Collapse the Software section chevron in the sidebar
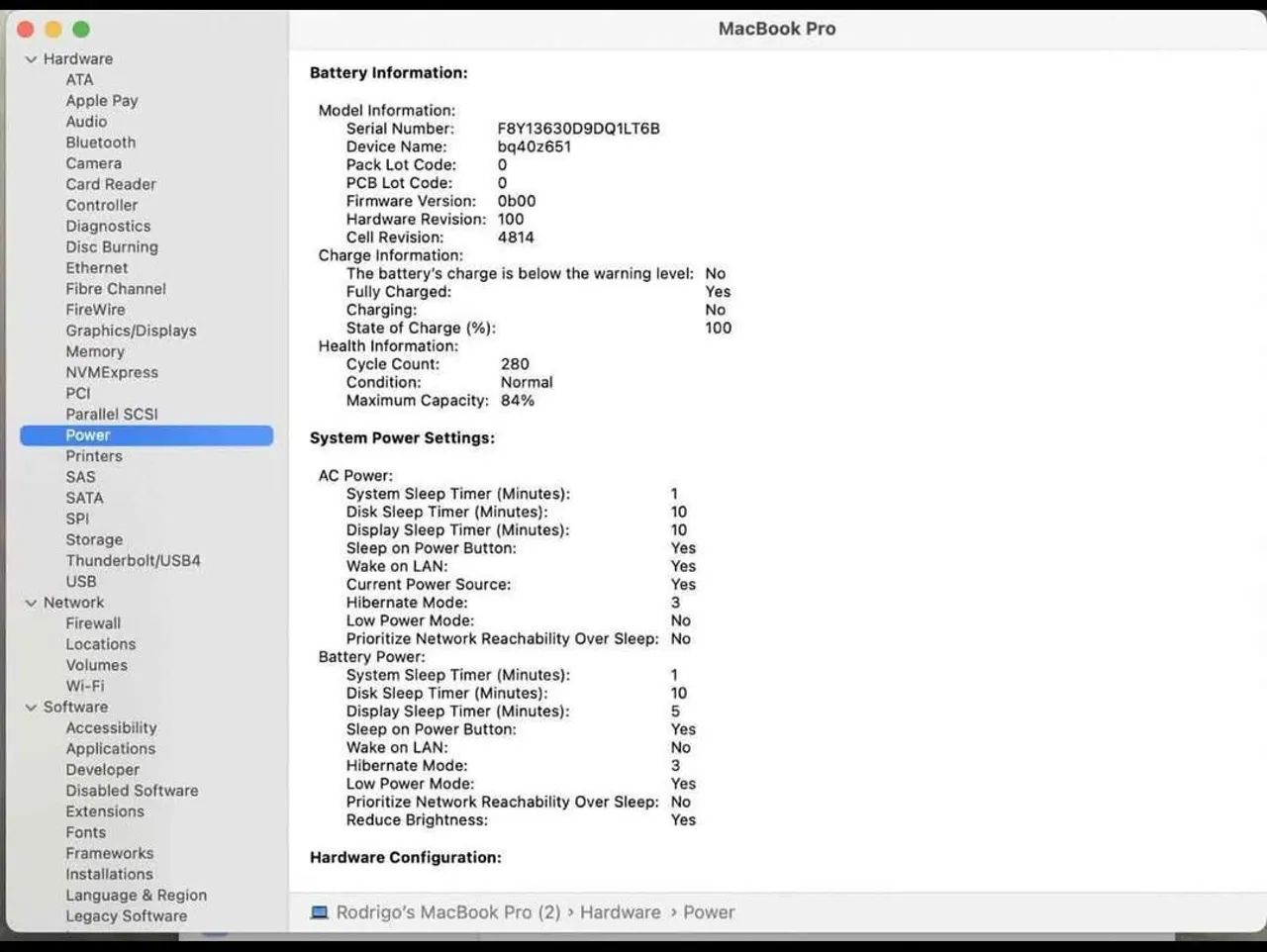Screen dimensions: 1267x952 32,708
